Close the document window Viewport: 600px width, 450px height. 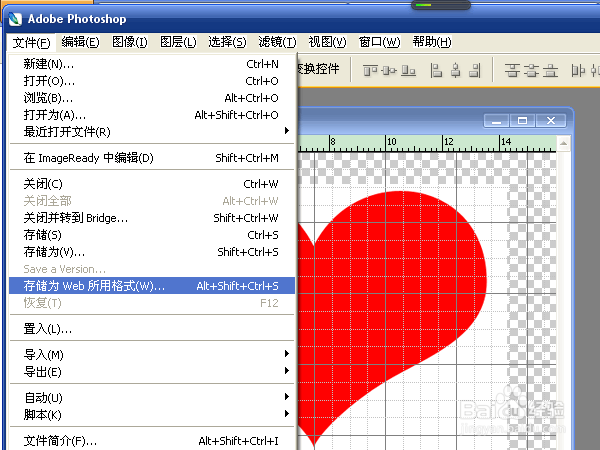click(551, 121)
